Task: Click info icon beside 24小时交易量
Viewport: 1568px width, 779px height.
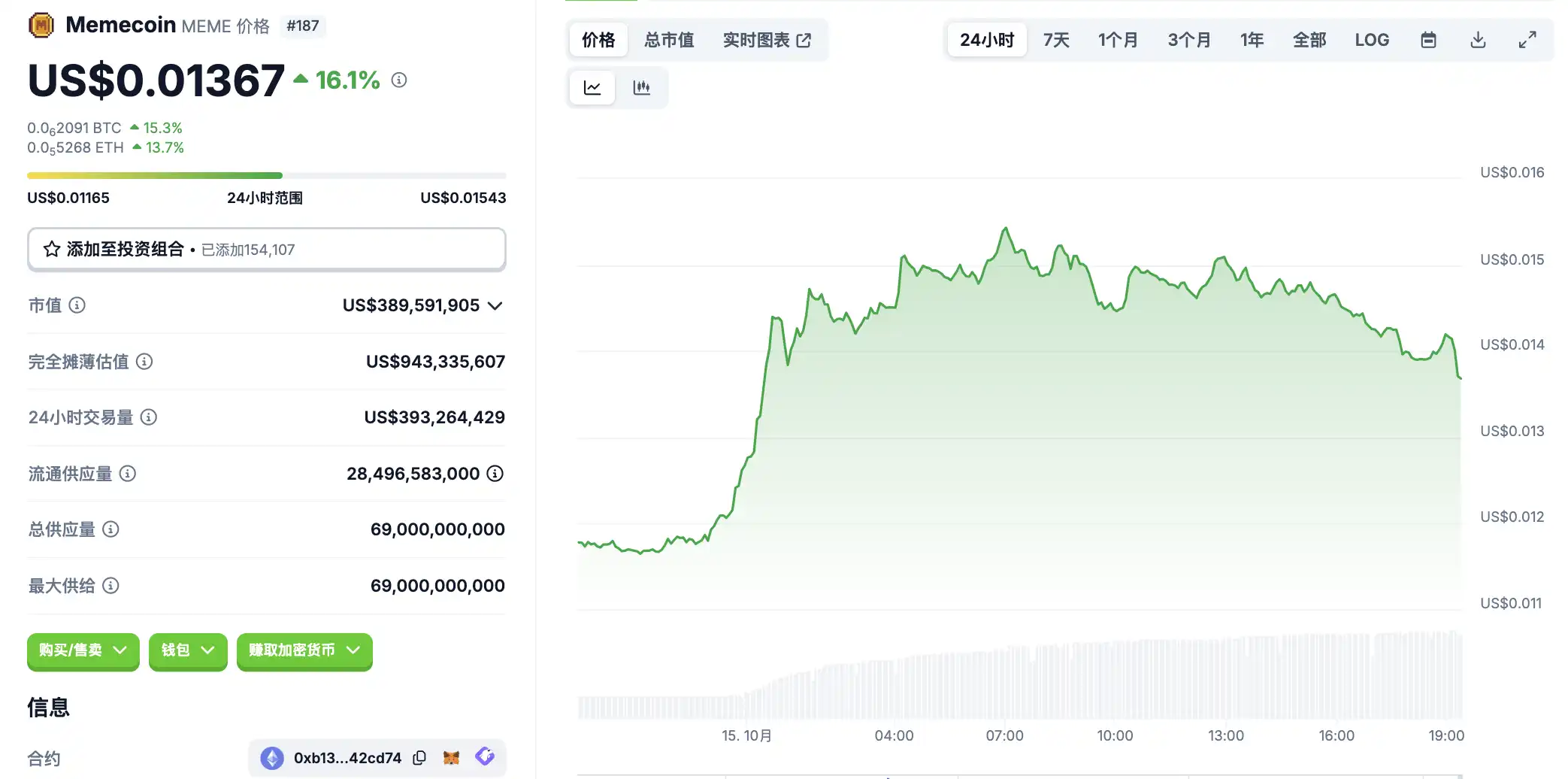Action: [x=149, y=417]
